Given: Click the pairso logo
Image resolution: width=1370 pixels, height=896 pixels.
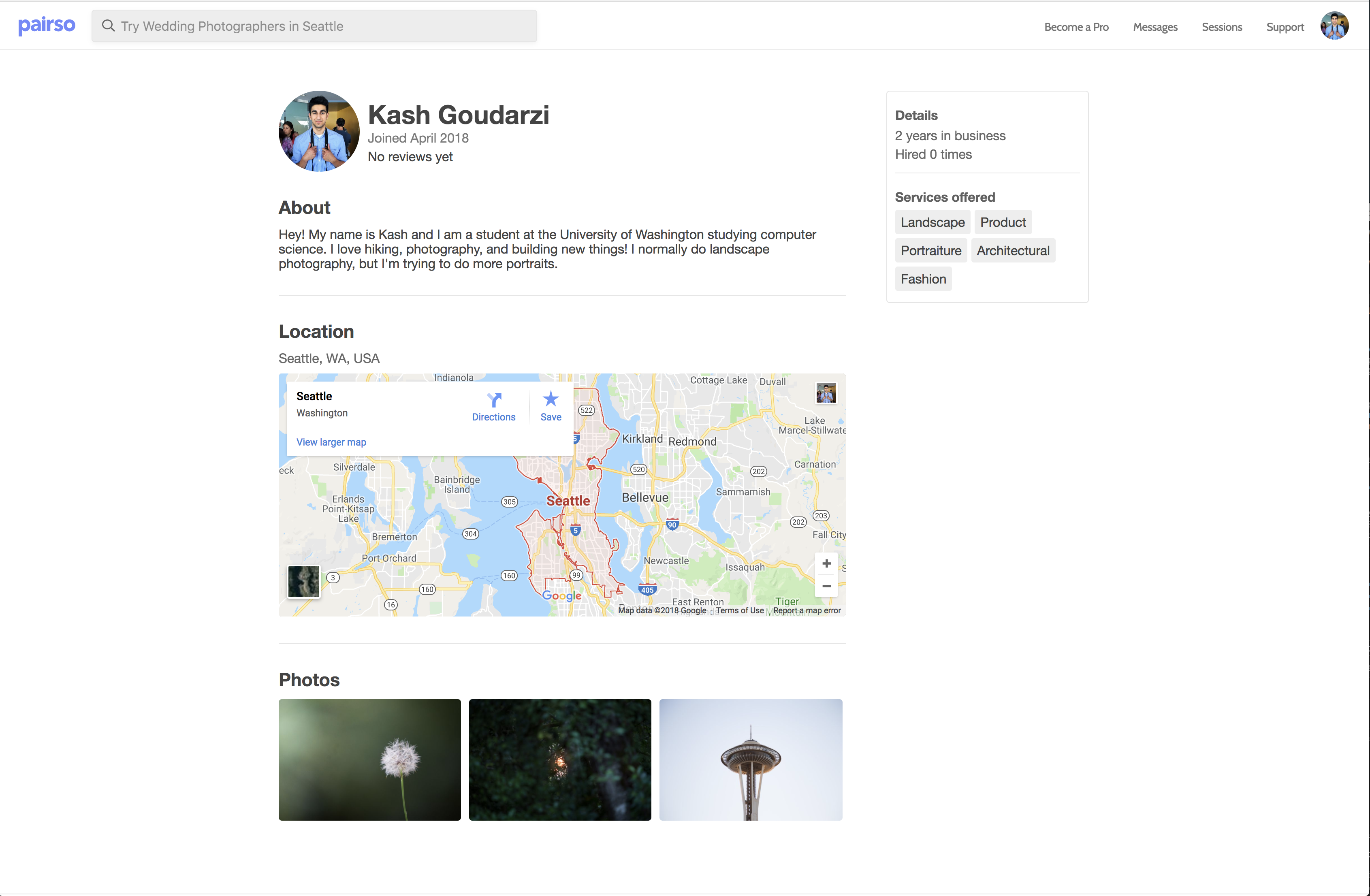Looking at the screenshot, I should [x=47, y=26].
